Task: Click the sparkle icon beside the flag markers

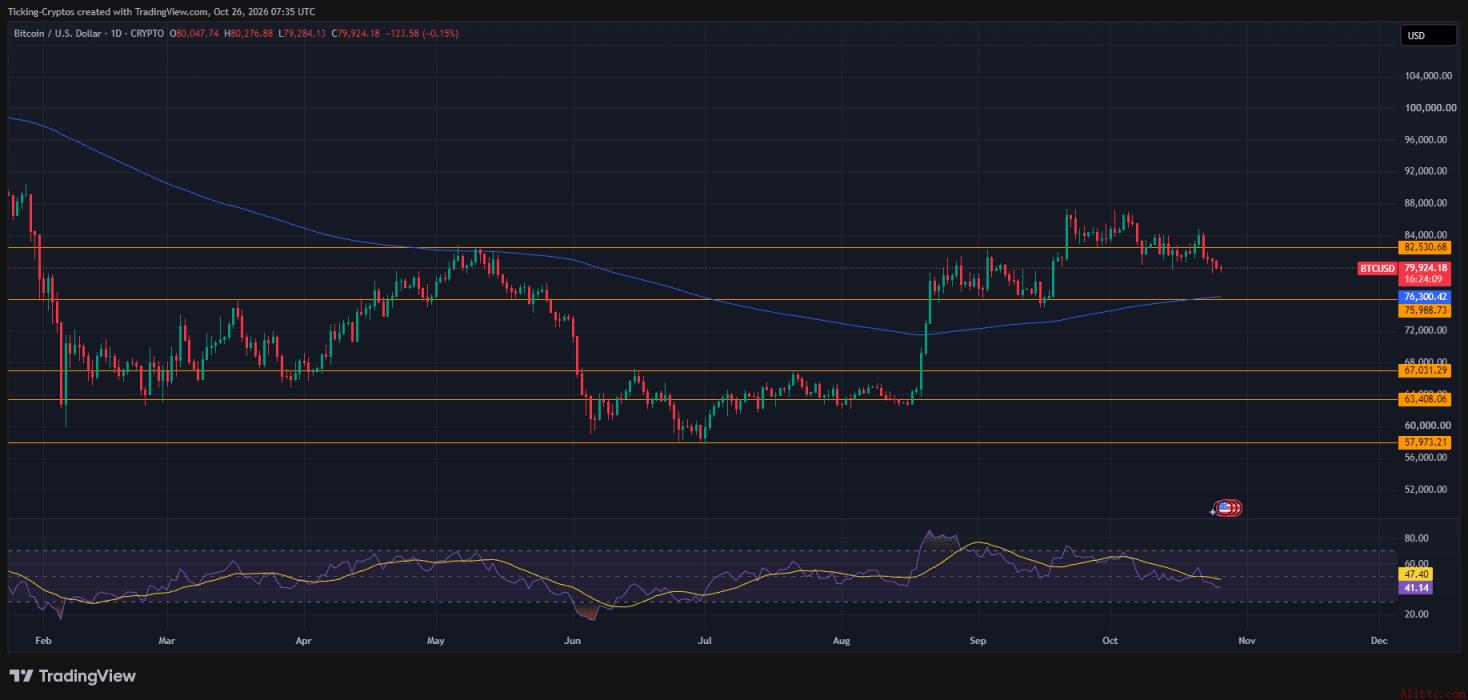Action: pyautogui.click(x=1212, y=511)
